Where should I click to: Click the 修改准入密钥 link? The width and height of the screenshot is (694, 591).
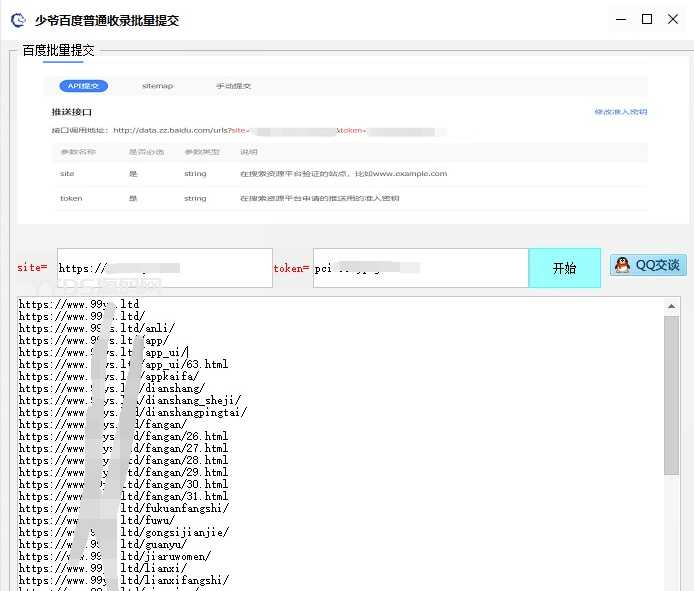point(620,112)
